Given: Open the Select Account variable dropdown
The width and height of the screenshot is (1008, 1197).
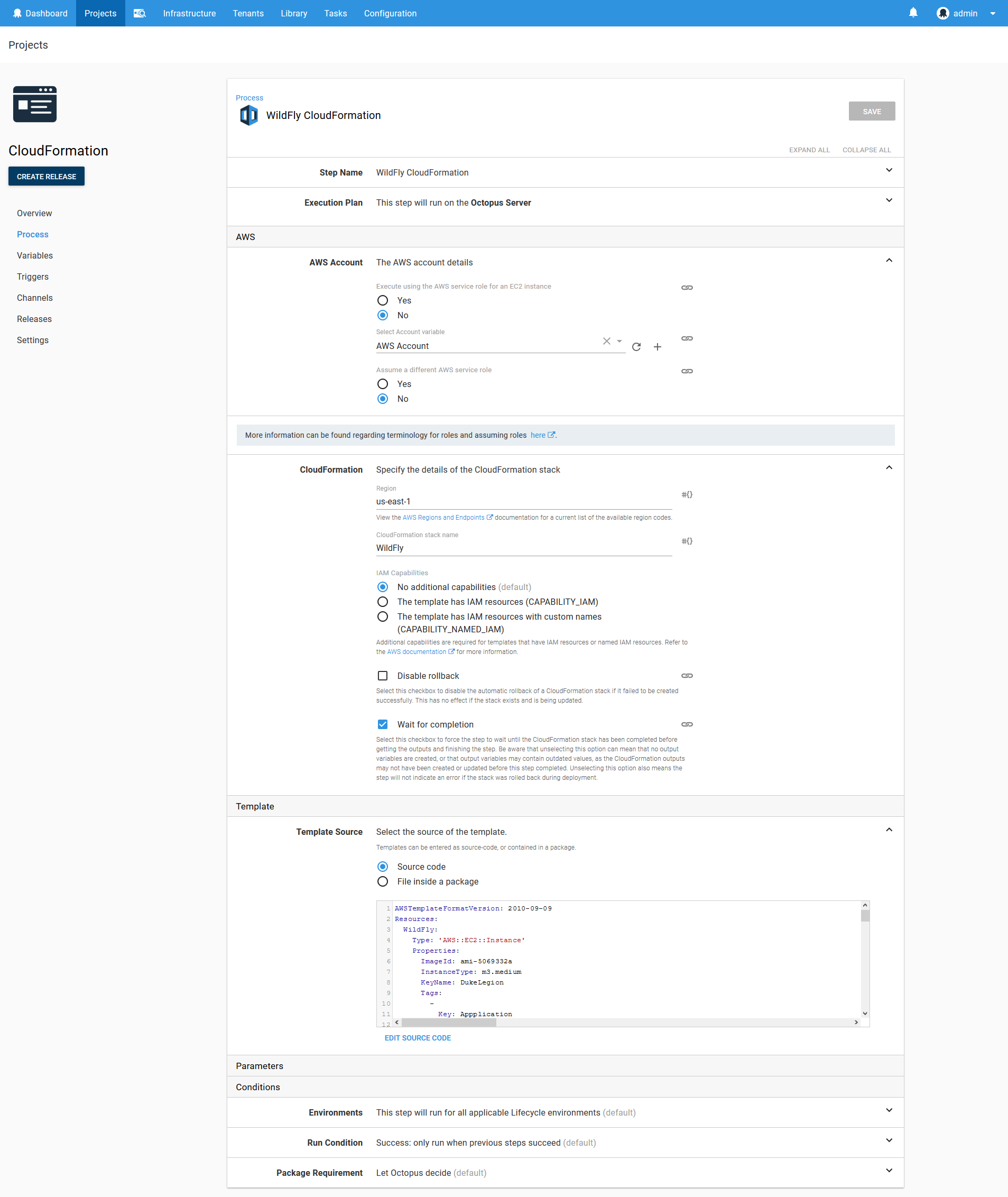Looking at the screenshot, I should [619, 341].
